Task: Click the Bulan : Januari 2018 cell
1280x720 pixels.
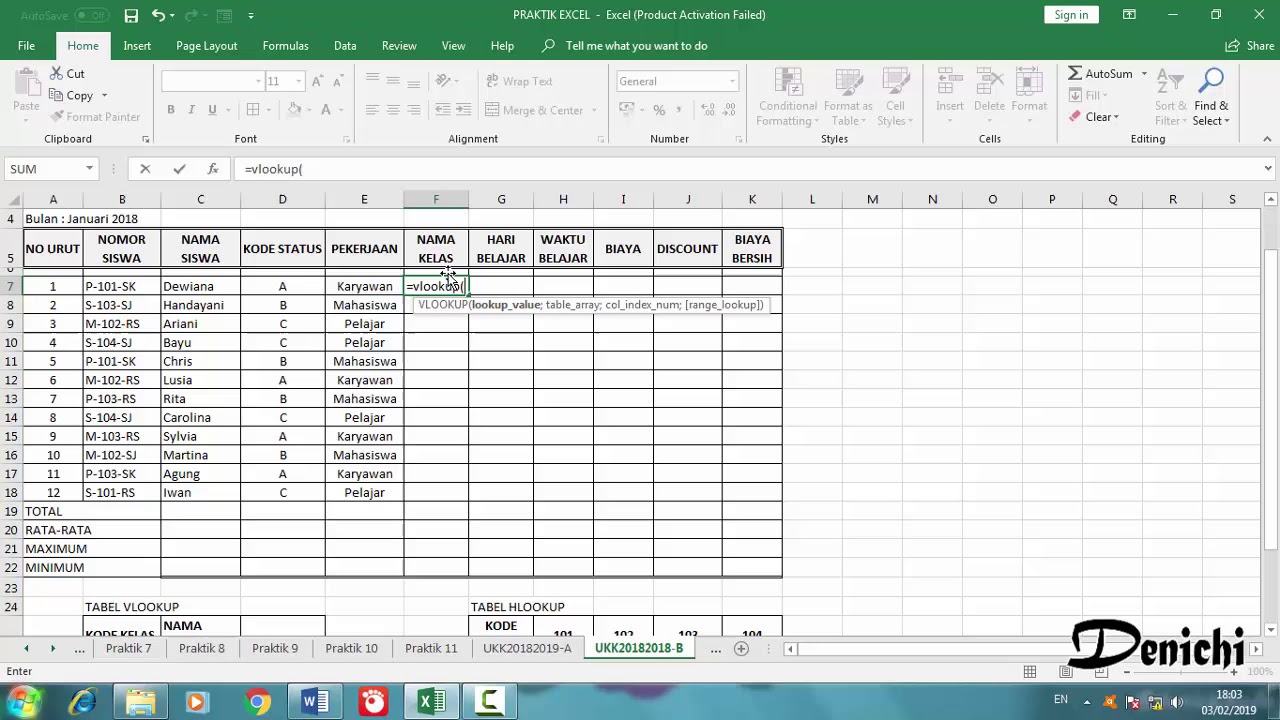Action: click(82, 219)
